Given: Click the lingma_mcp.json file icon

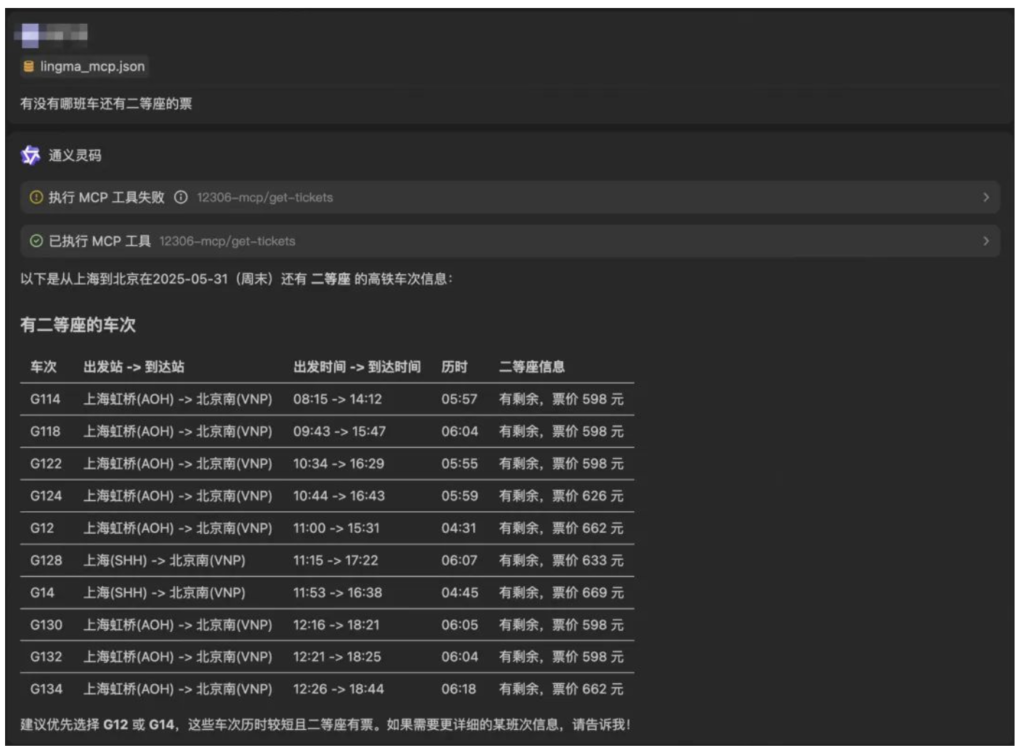Looking at the screenshot, I should coord(29,67).
